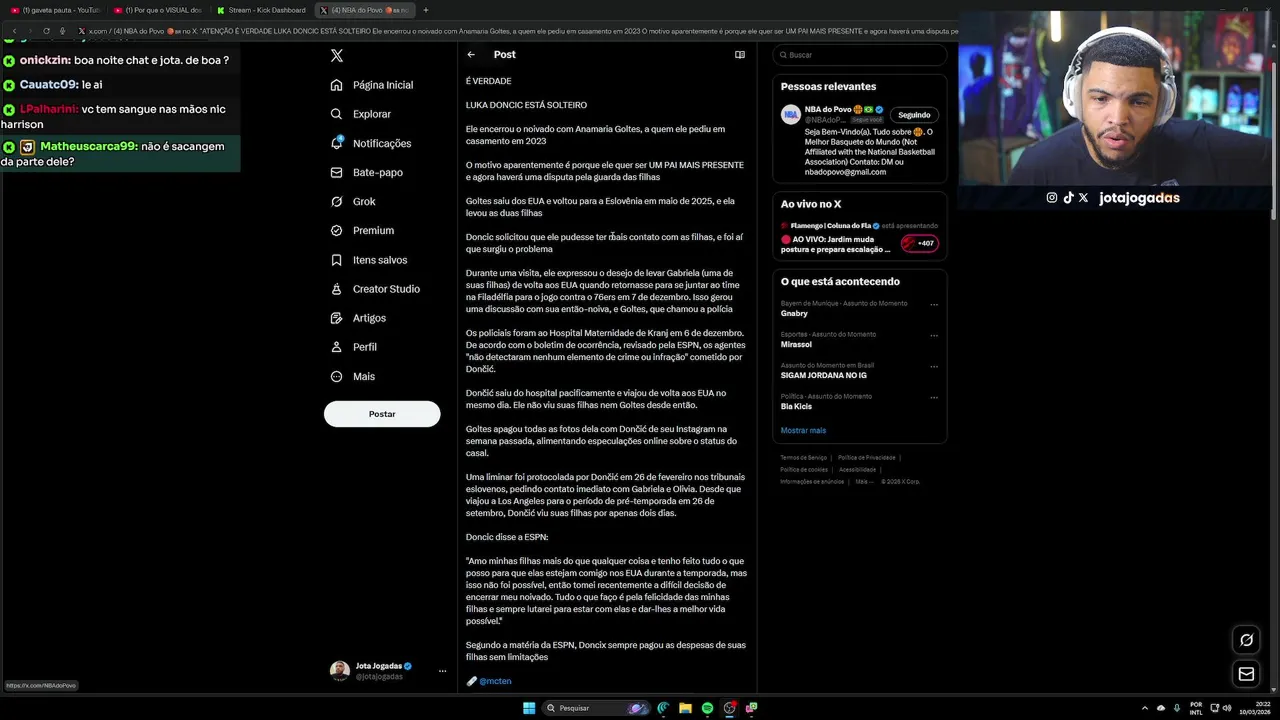Open Creator Studio icon
The height and width of the screenshot is (720, 1280).
(337, 289)
